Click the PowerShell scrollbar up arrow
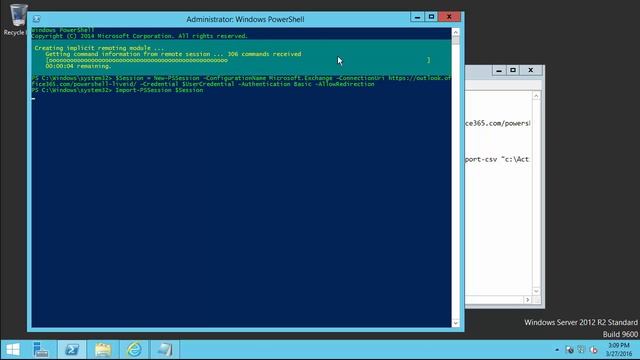Screen dimensions: 640x360 tap(456, 32)
